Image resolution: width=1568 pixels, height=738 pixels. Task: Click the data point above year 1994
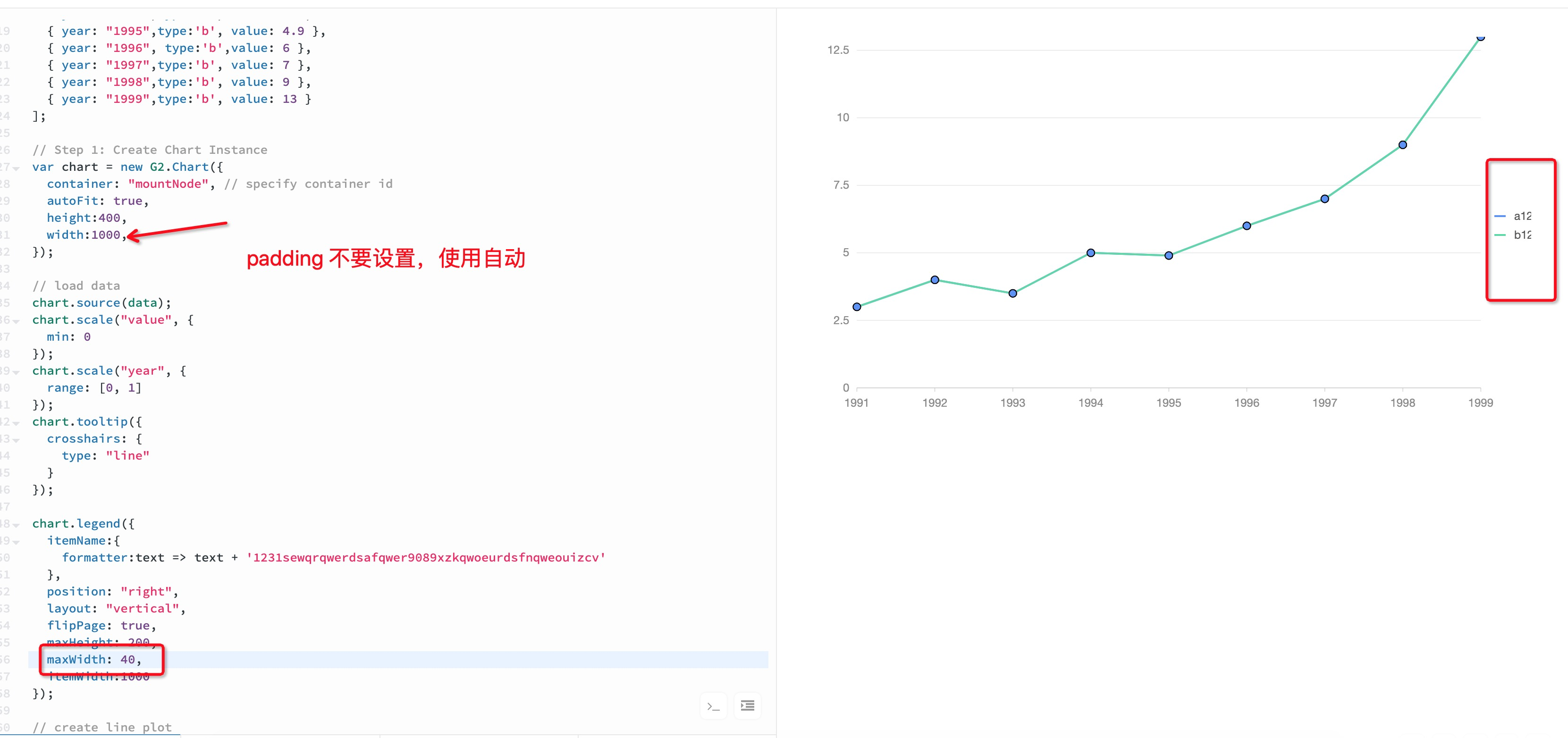pyautogui.click(x=1090, y=252)
